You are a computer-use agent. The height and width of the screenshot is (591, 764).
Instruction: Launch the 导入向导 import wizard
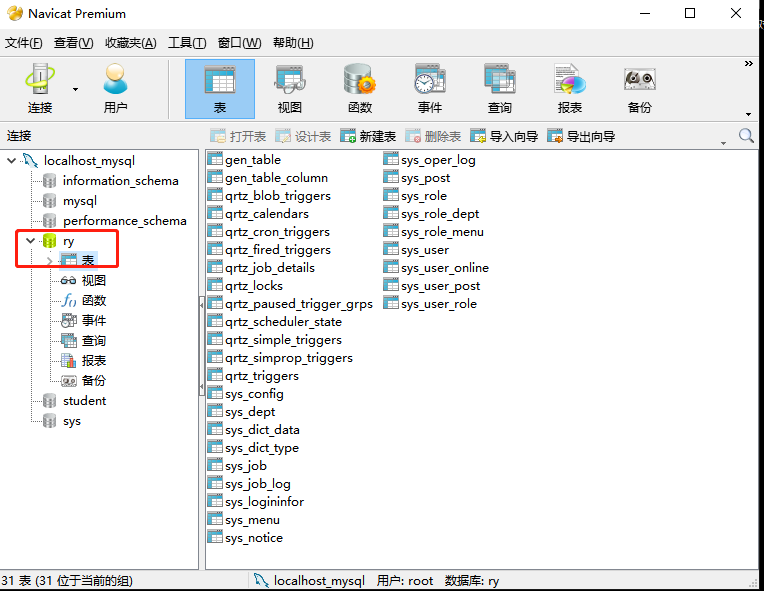pyautogui.click(x=504, y=136)
